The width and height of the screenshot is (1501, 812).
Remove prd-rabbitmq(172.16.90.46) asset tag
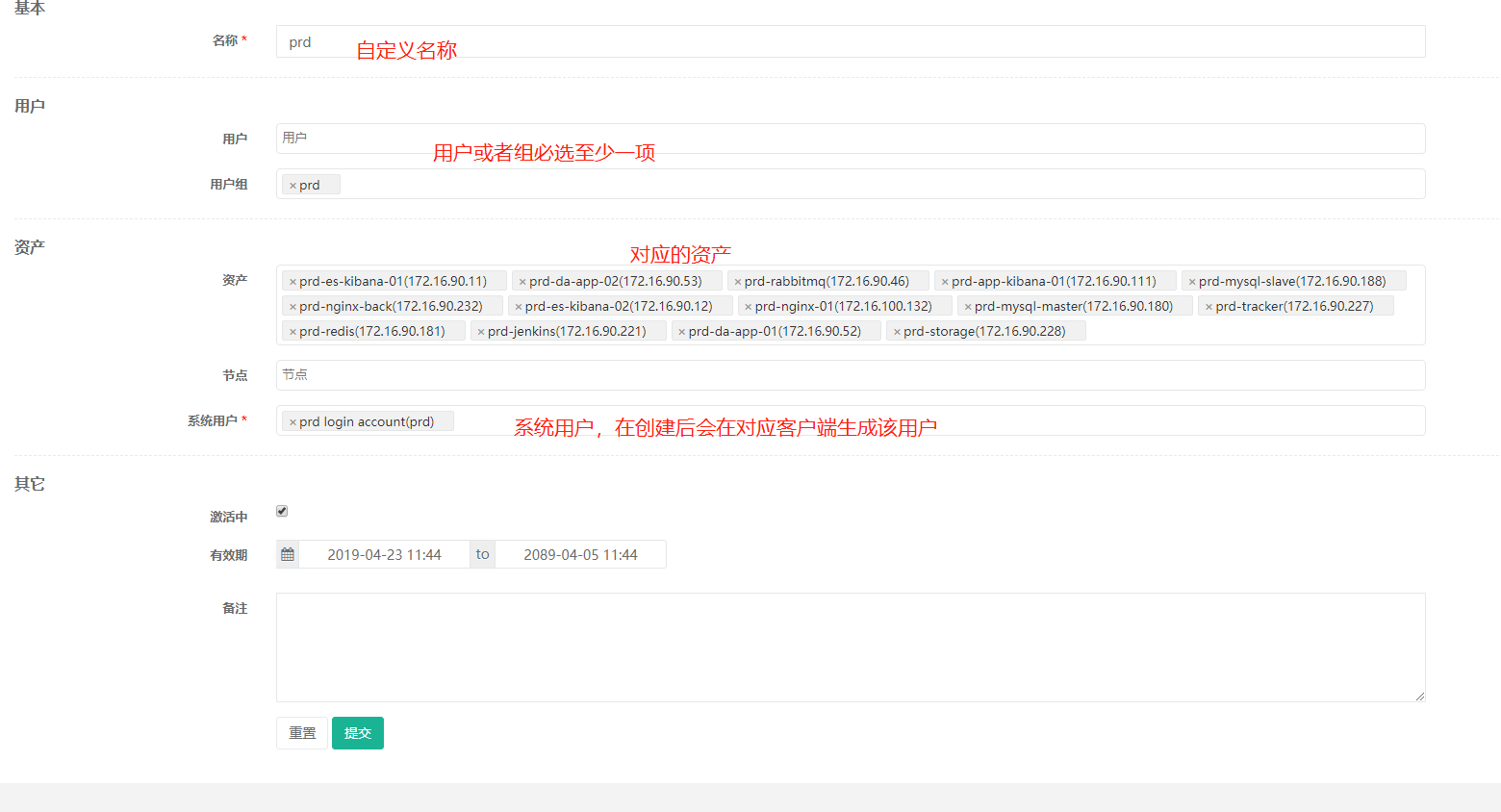[x=738, y=282]
